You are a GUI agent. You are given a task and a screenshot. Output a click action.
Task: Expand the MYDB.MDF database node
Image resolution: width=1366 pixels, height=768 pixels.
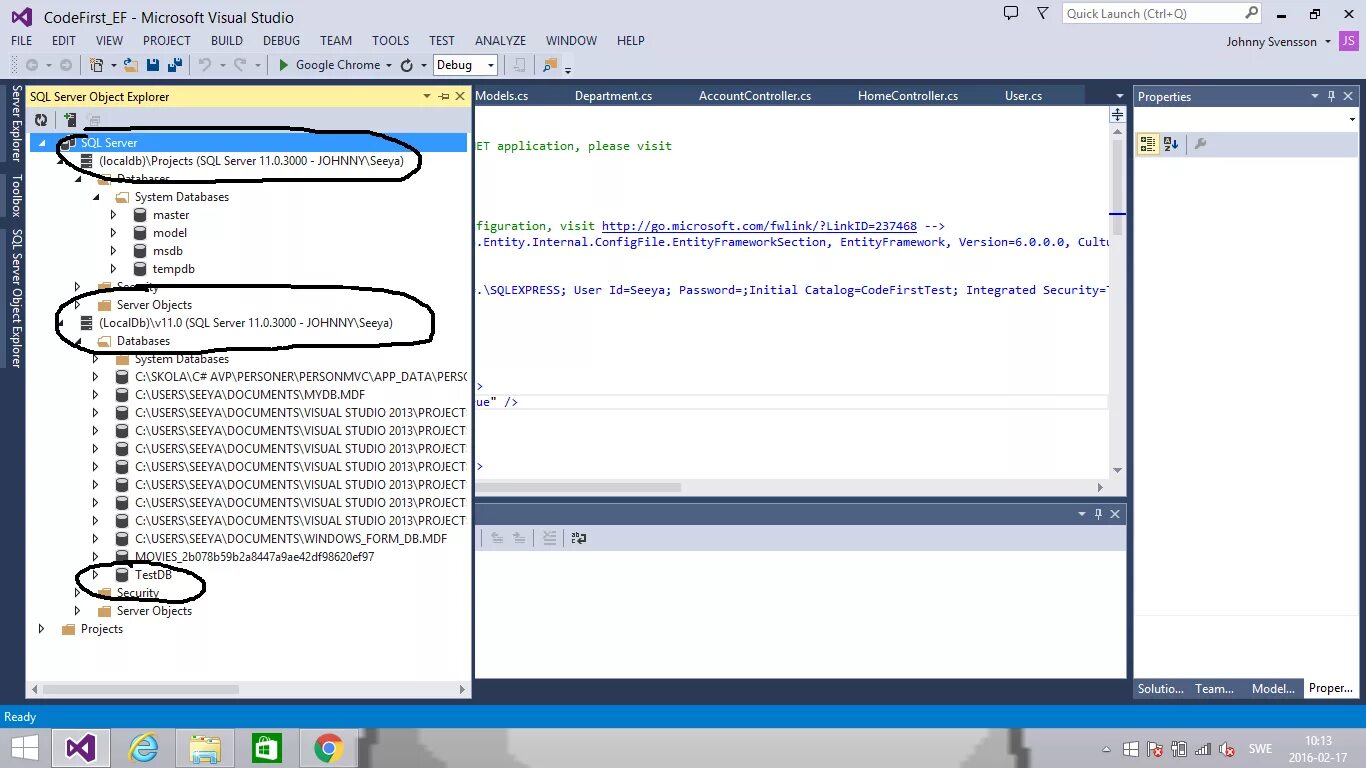[x=95, y=395]
